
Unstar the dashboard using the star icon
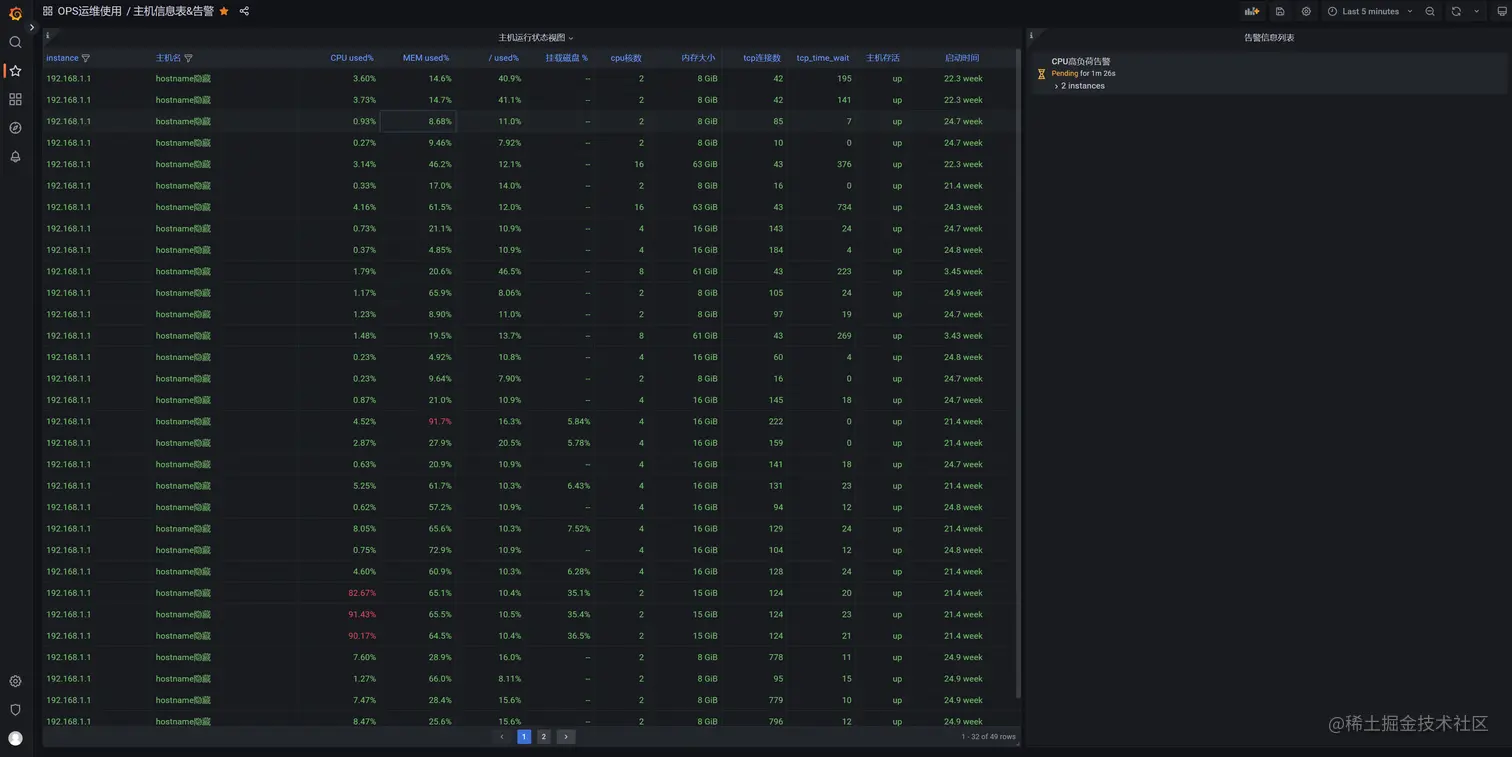(224, 11)
